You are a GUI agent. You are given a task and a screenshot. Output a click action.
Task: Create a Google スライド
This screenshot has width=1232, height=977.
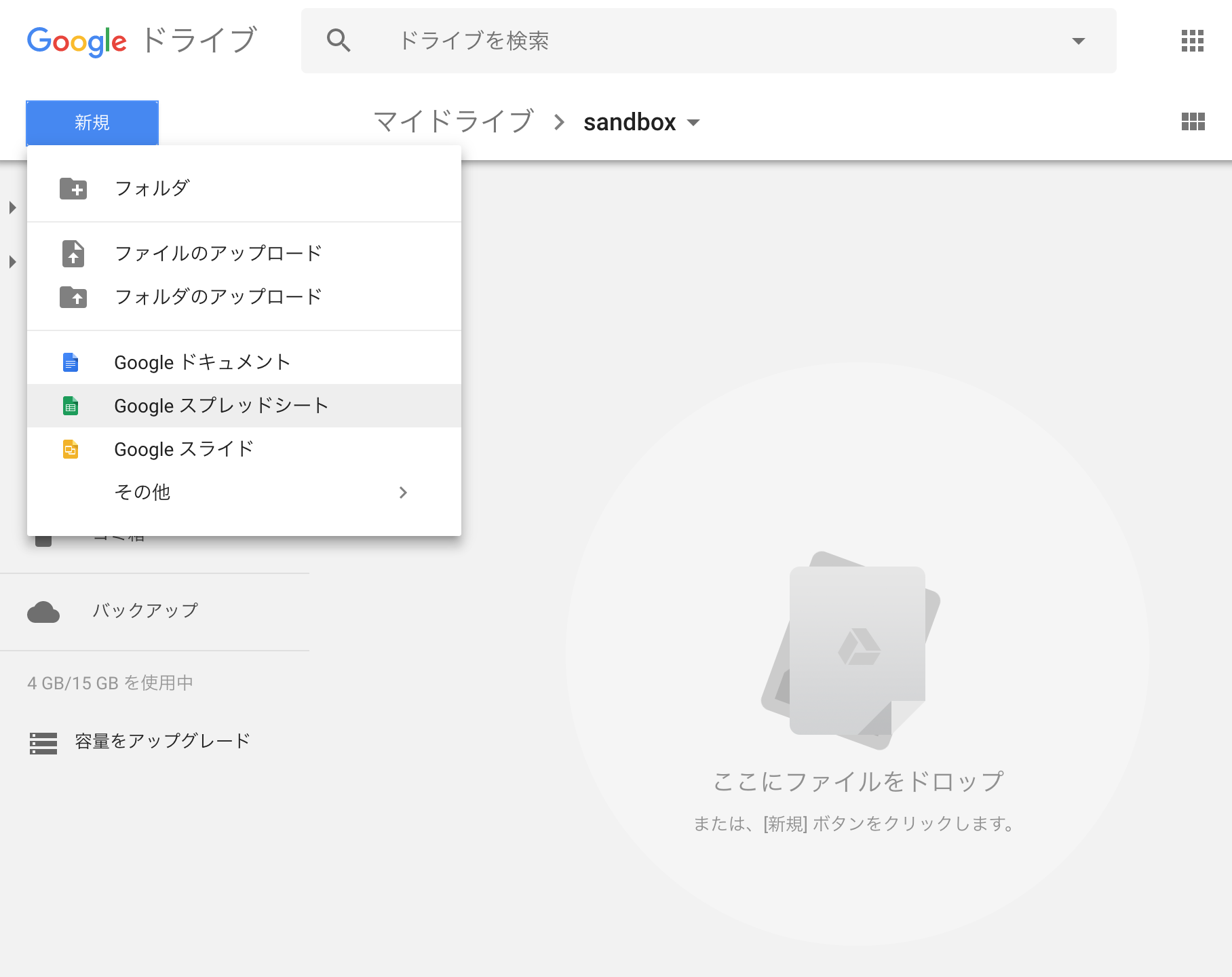click(x=244, y=449)
